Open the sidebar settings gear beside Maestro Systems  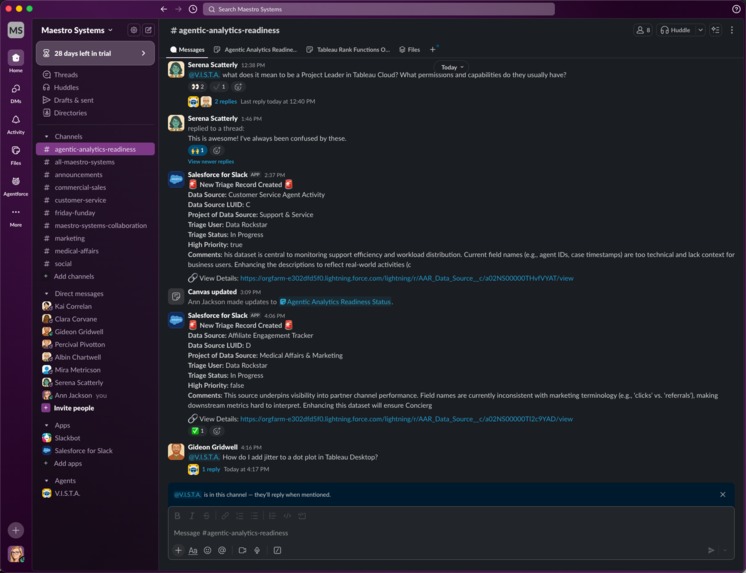(134, 30)
